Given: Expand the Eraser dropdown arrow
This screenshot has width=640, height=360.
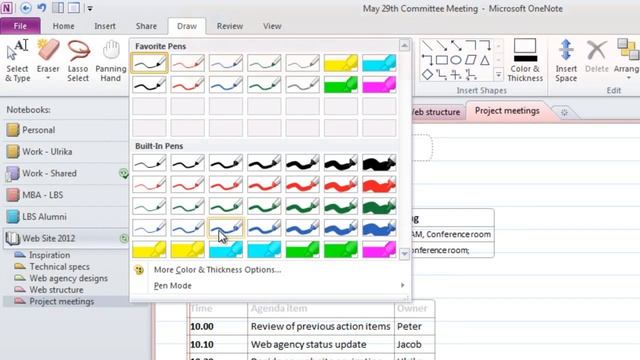Looking at the screenshot, I should click(48, 78).
